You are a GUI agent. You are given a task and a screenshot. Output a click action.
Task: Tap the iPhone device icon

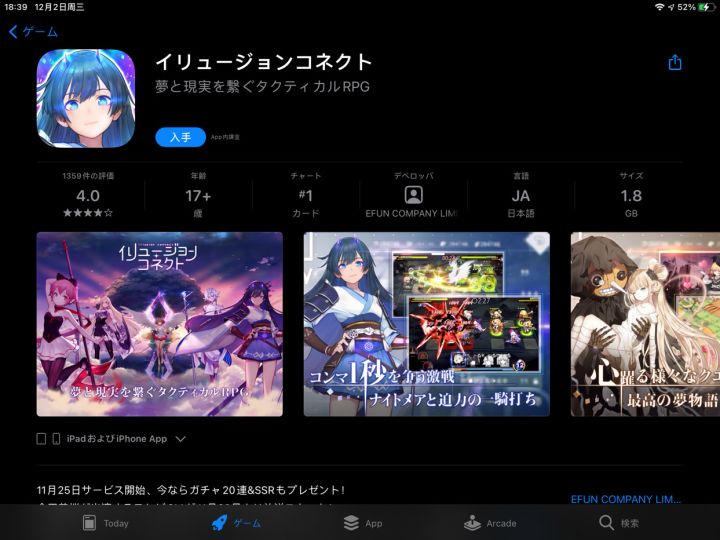click(56, 439)
